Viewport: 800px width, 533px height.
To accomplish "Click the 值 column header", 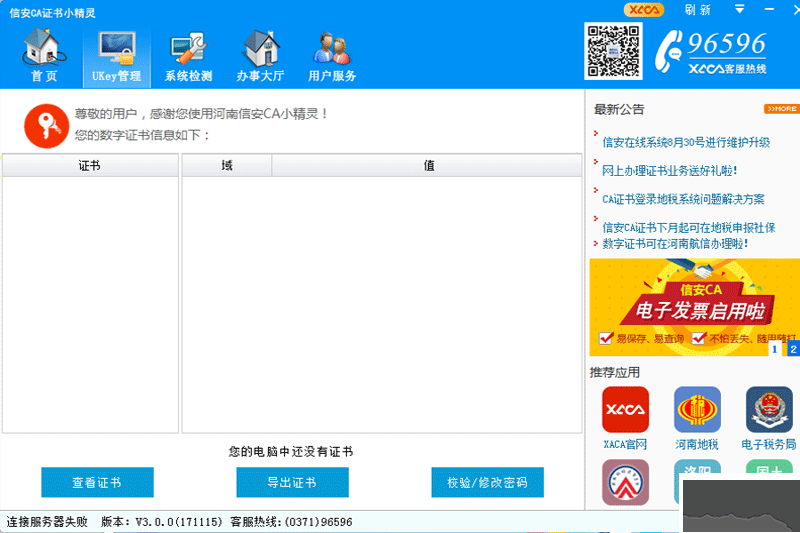I will [427, 165].
